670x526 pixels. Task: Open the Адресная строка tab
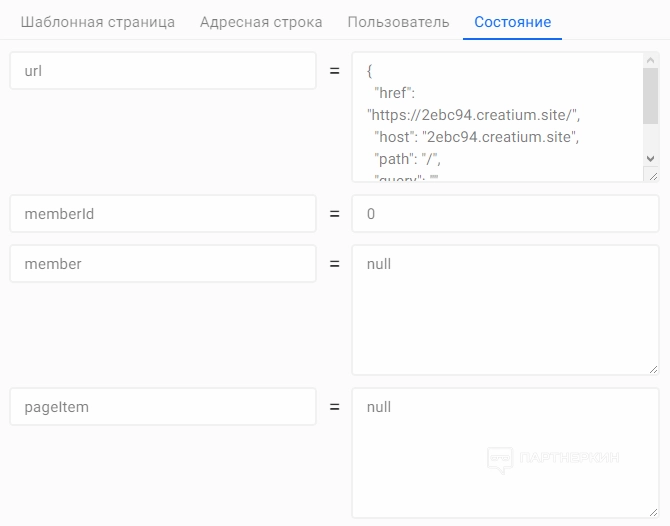(x=260, y=22)
